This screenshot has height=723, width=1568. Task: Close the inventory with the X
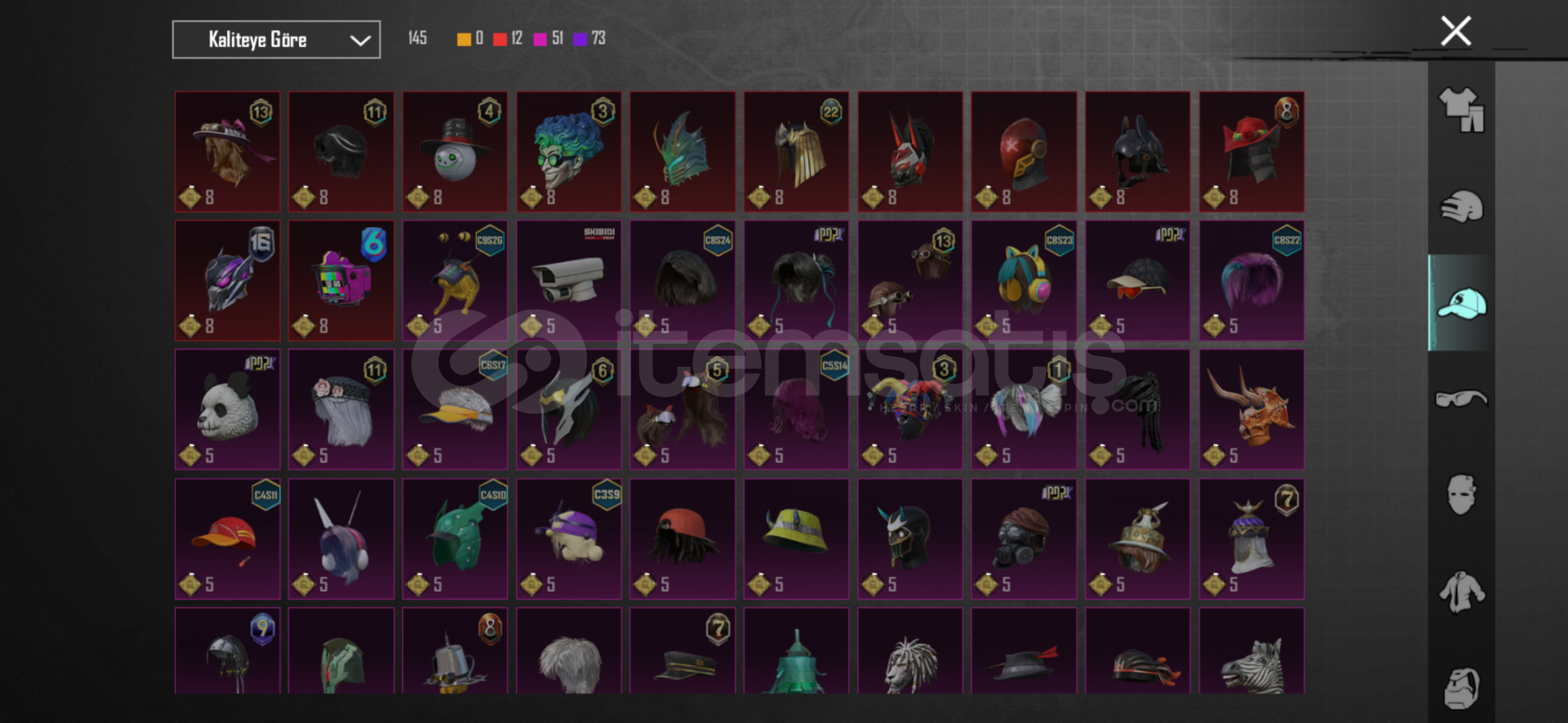[1455, 31]
